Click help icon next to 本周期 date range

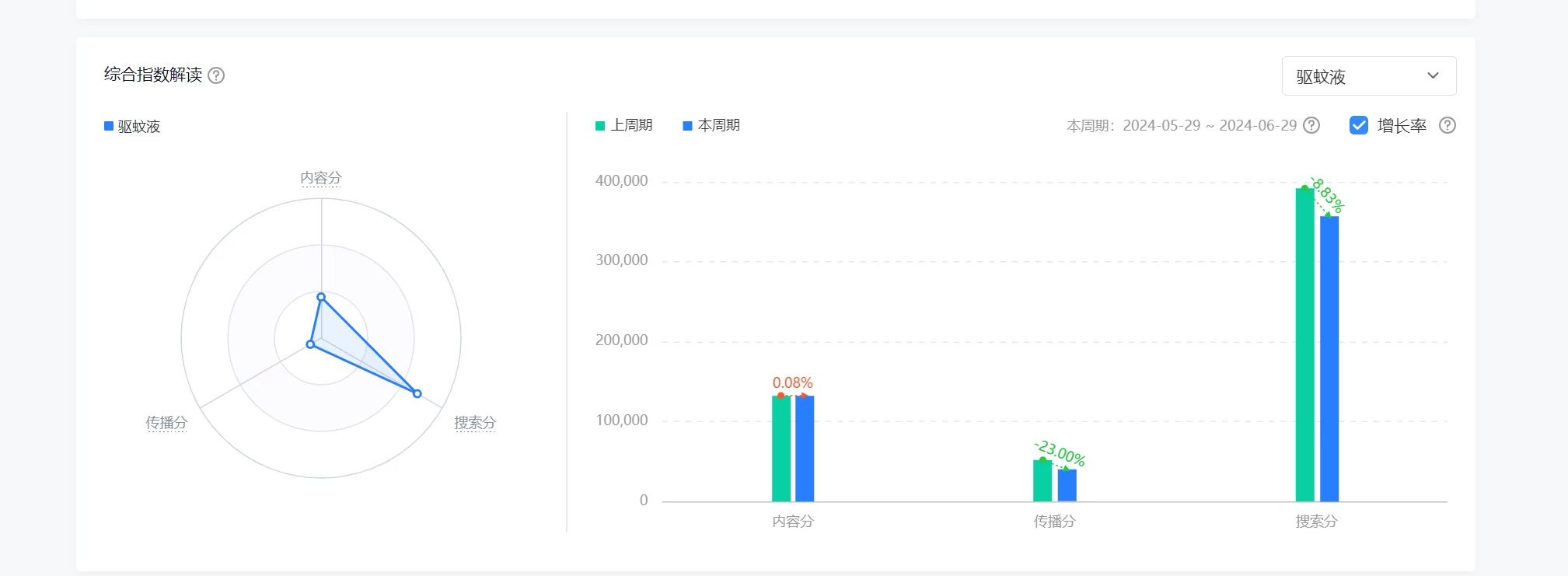pyautogui.click(x=1311, y=125)
